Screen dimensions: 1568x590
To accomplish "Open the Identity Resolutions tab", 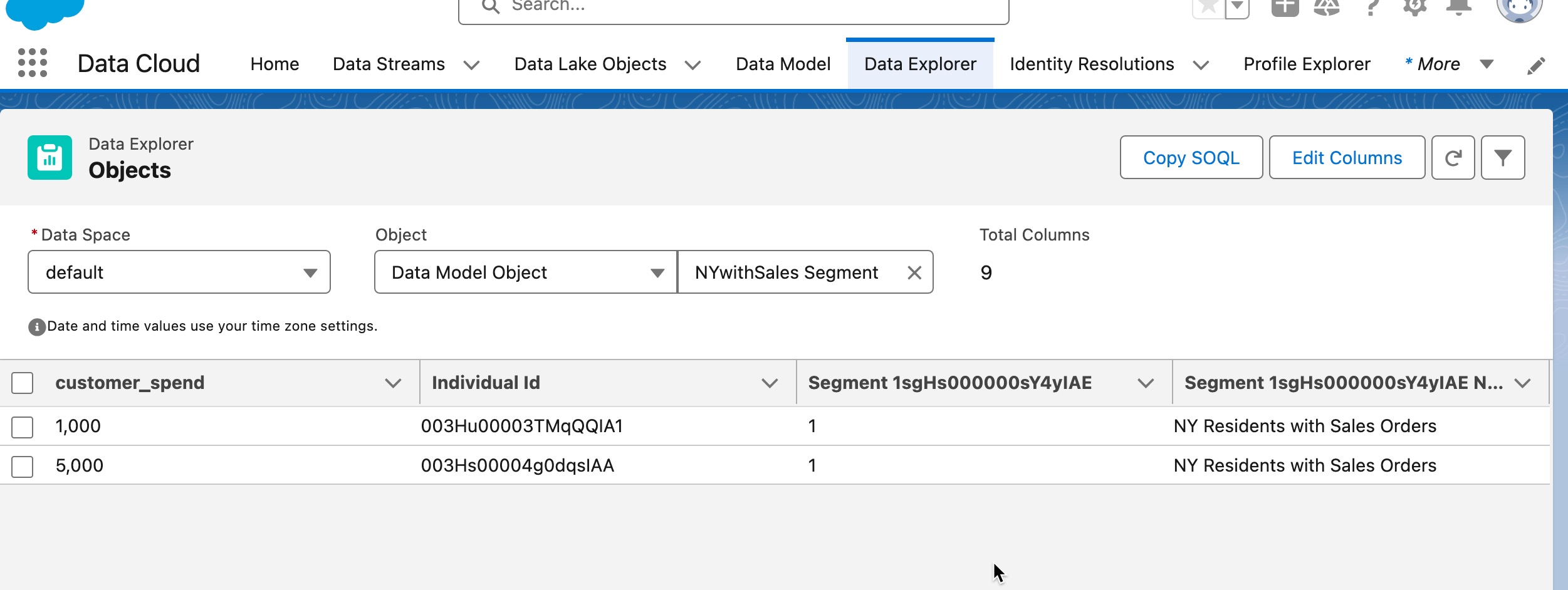I will coord(1092,64).
